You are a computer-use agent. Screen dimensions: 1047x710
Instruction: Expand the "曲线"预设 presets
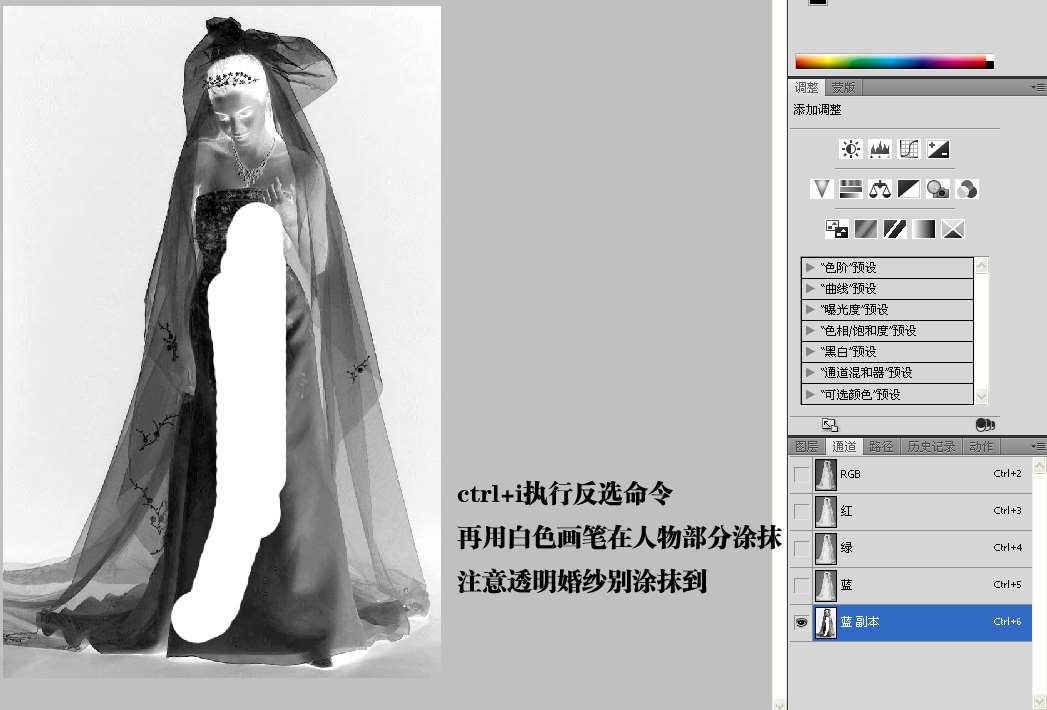811,289
